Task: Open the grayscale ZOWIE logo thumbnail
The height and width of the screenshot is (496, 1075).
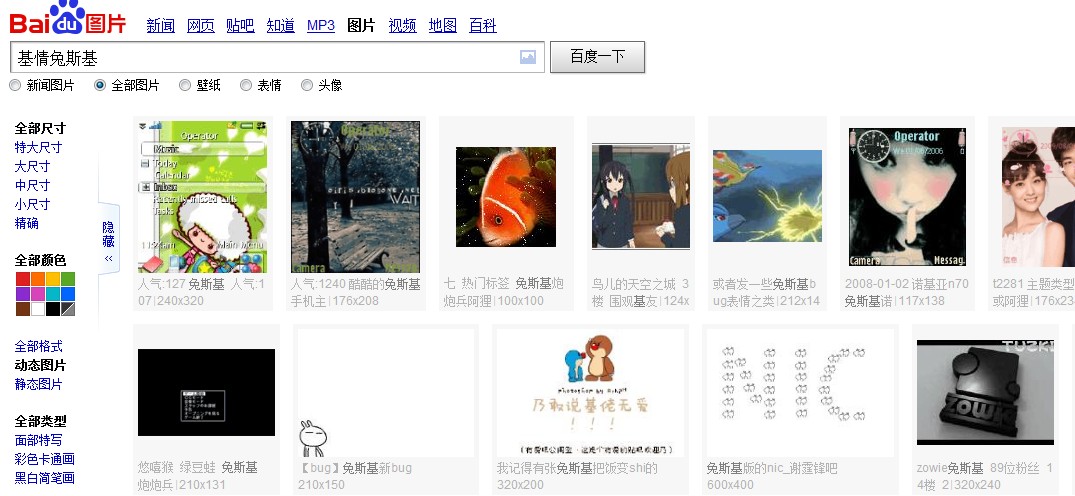Action: click(985, 392)
